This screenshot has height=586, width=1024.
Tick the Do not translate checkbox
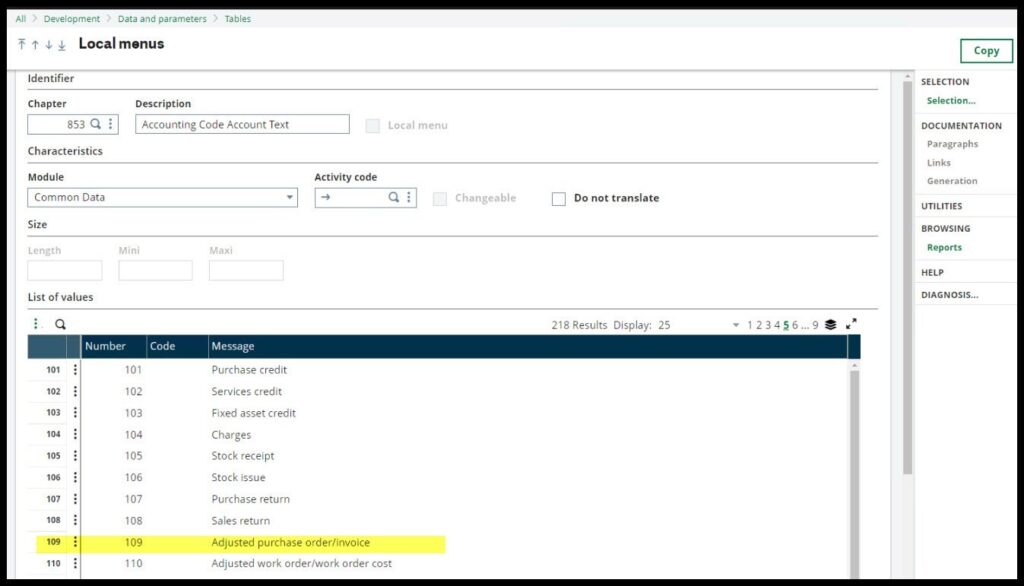point(559,199)
